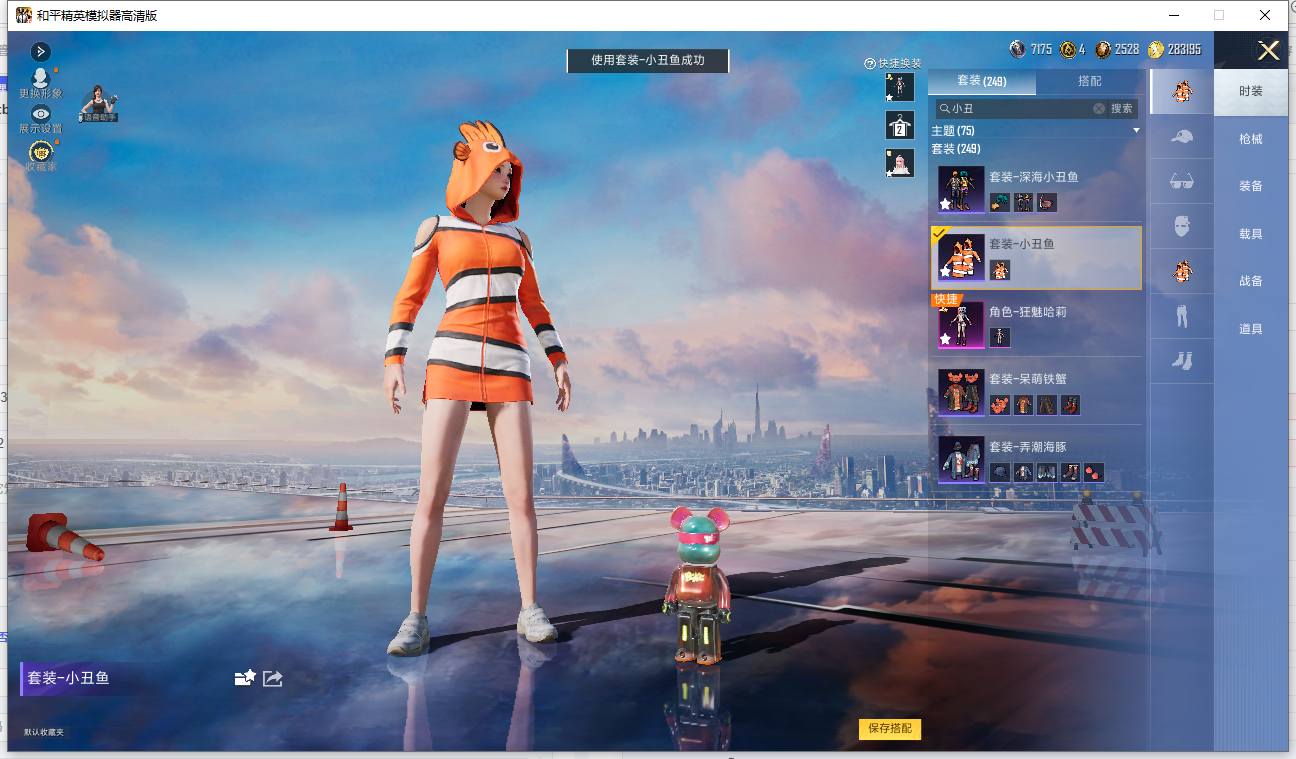Open the 道具 items tab
This screenshot has width=1296, height=759.
pyautogui.click(x=1251, y=329)
